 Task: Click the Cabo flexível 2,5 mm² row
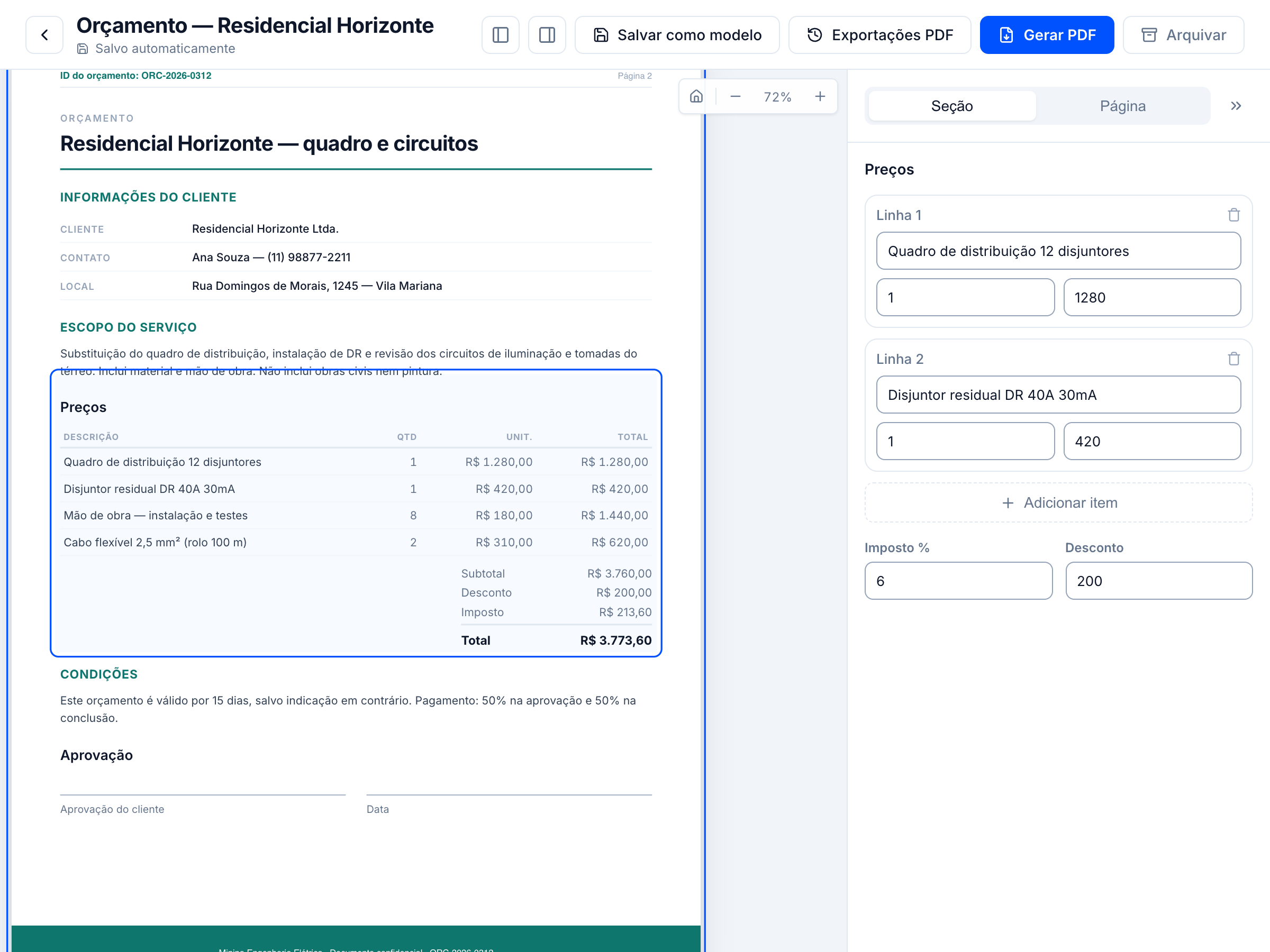tap(356, 543)
